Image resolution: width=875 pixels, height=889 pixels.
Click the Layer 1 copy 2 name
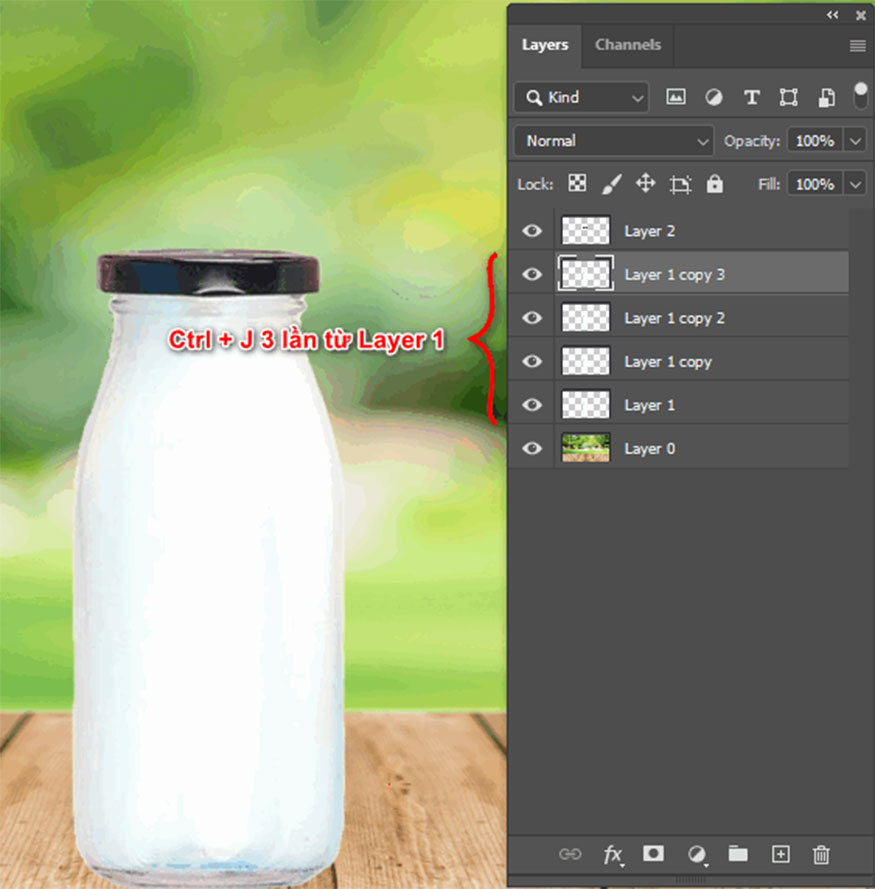[x=674, y=319]
